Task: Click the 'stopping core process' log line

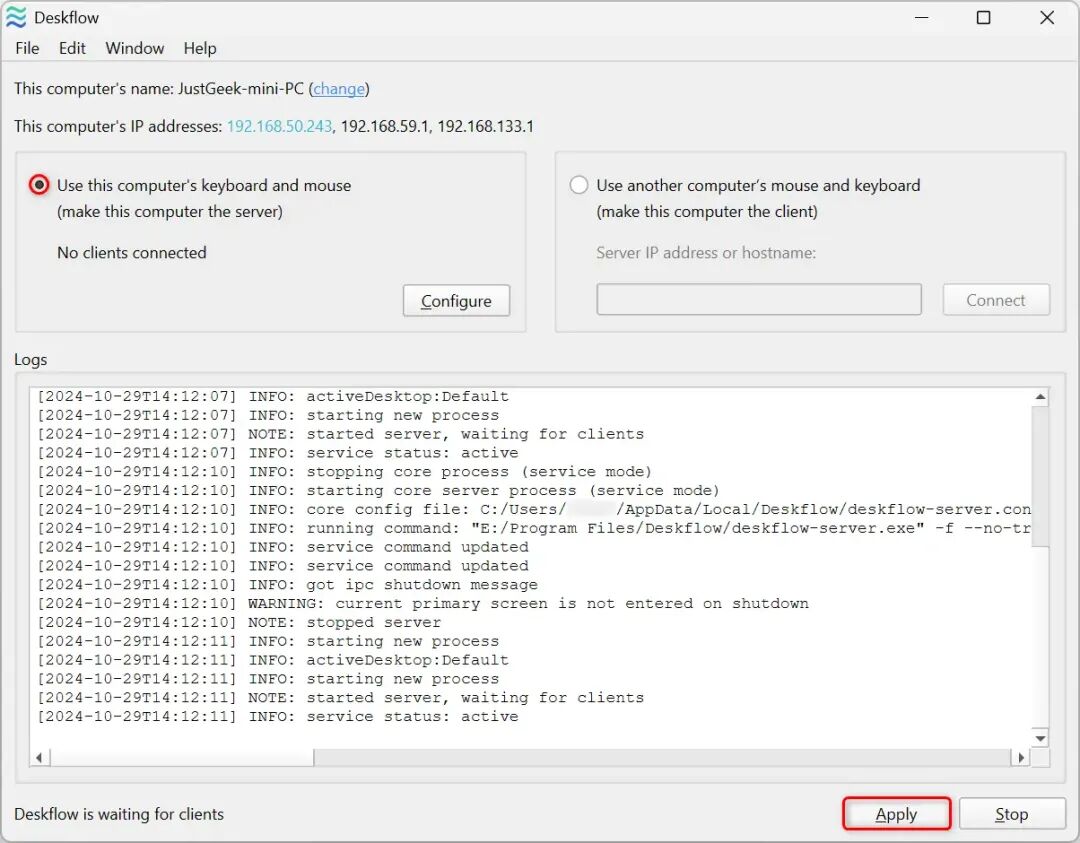Action: click(344, 472)
